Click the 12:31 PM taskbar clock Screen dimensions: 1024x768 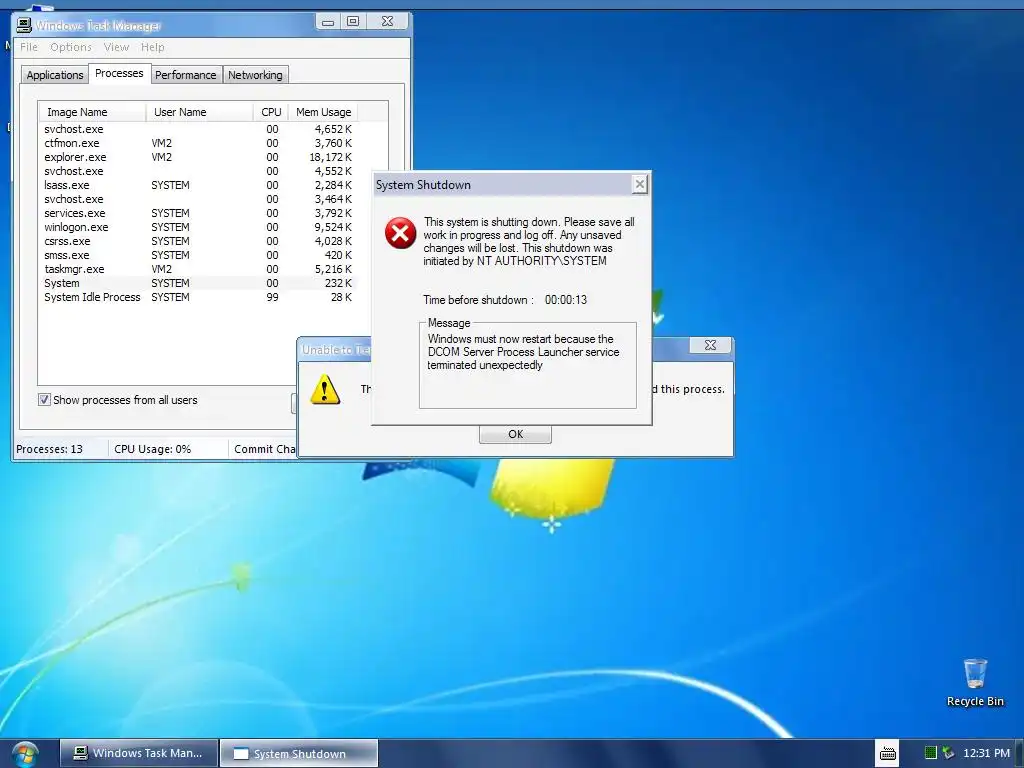pos(986,753)
